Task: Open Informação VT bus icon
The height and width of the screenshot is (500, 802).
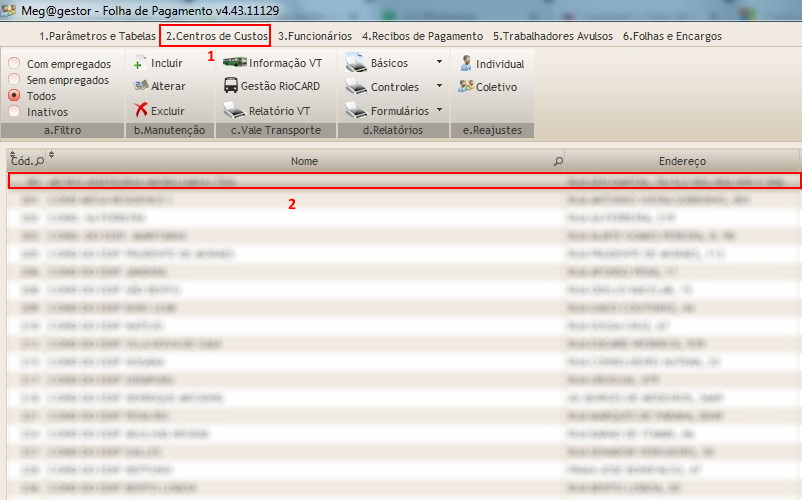Action: (x=234, y=63)
